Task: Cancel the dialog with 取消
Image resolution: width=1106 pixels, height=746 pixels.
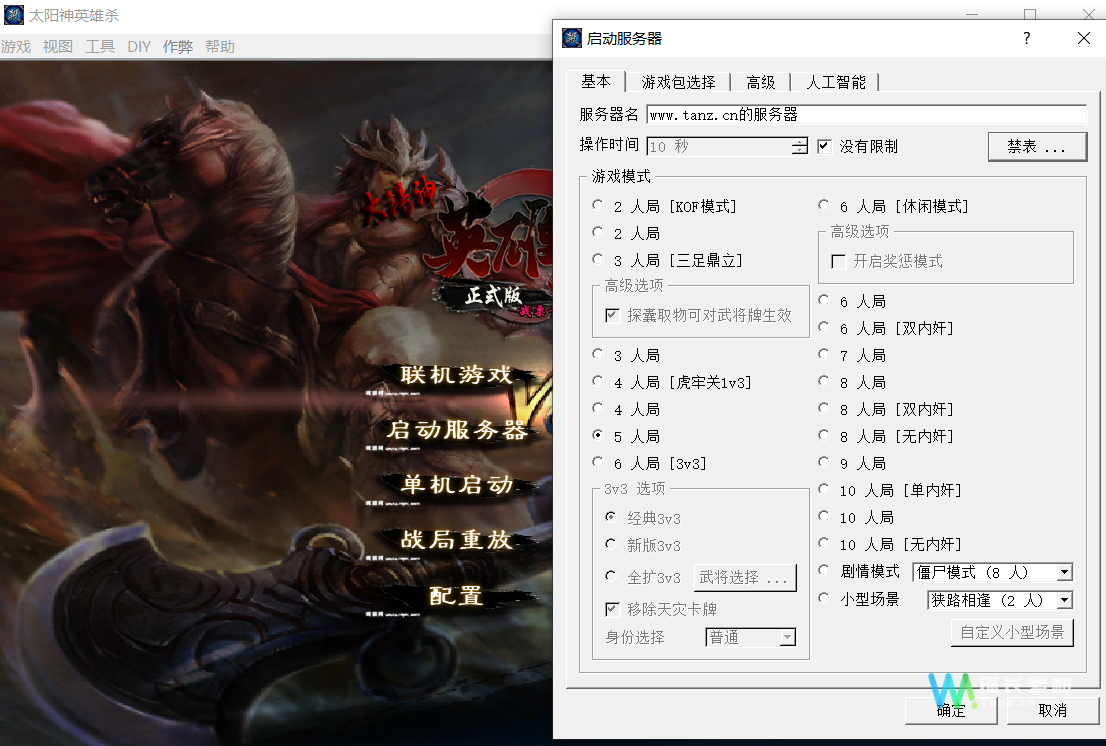Action: 1052,711
